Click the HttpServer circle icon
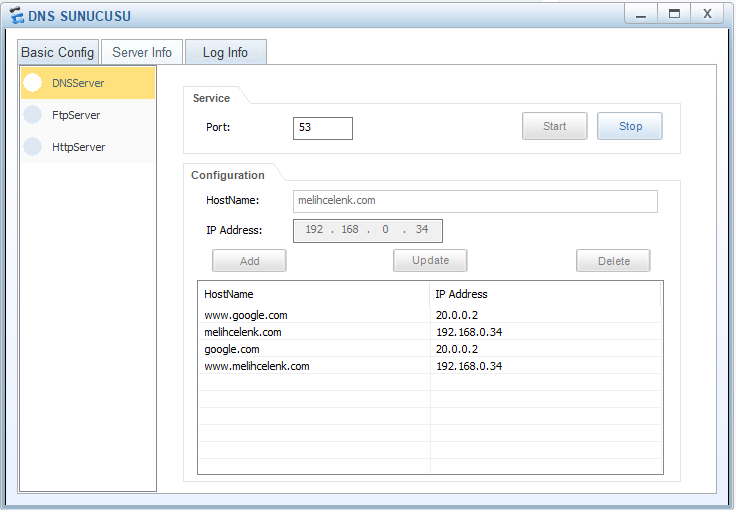 pos(33,147)
